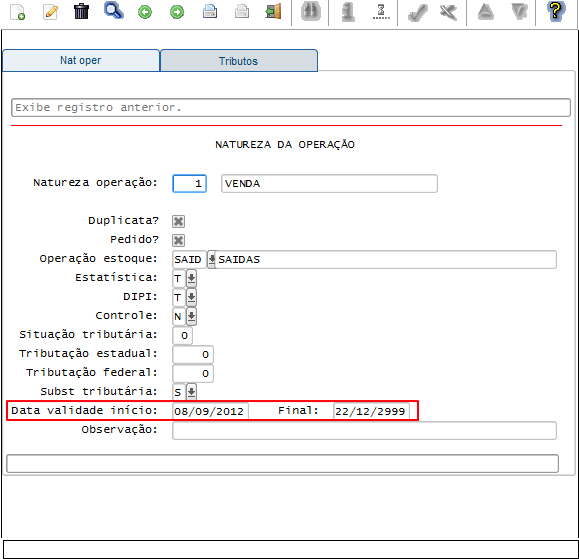579x560 pixels.
Task: Click the grayed number one icon
Action: pos(348,12)
